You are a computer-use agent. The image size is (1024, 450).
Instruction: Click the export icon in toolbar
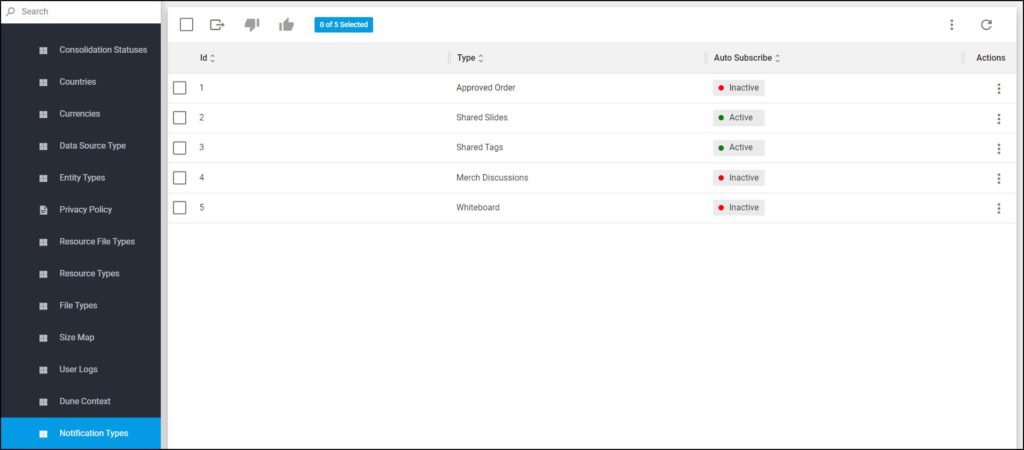click(x=217, y=25)
